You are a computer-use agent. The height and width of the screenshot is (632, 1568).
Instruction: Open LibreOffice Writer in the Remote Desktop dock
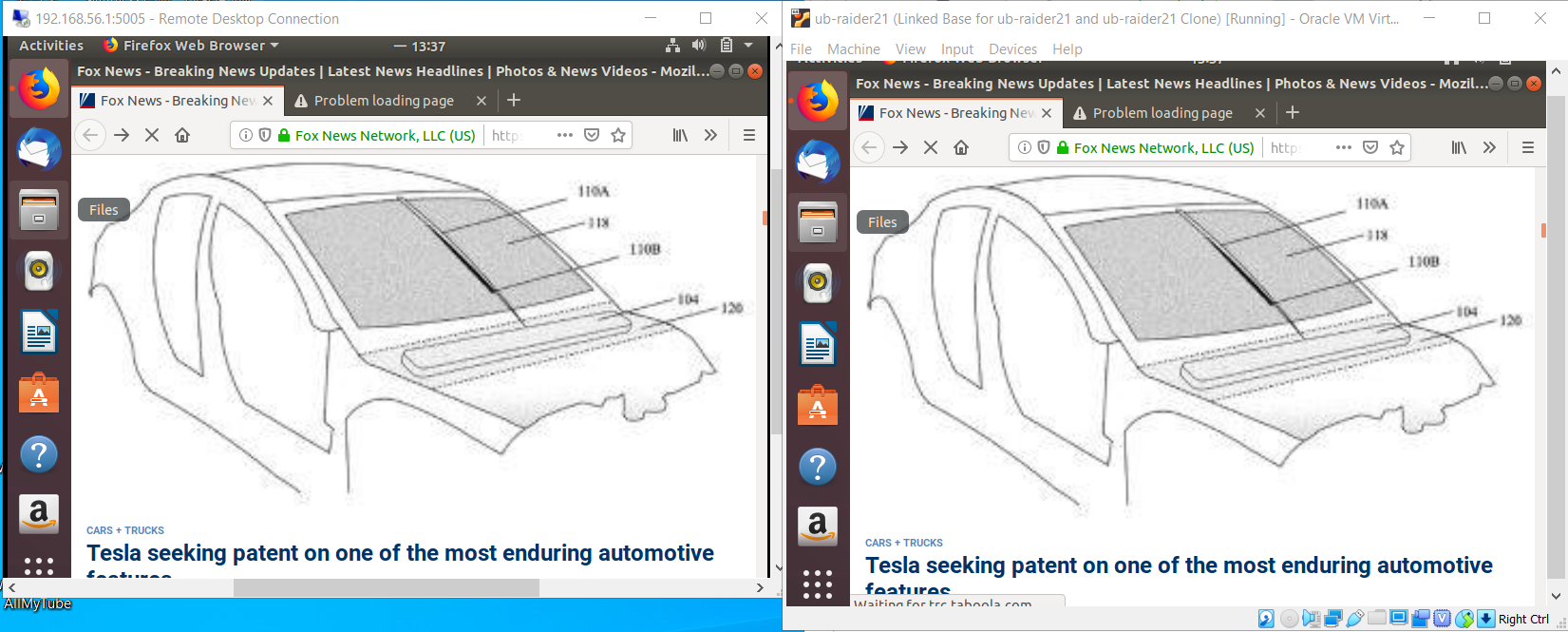[39, 333]
